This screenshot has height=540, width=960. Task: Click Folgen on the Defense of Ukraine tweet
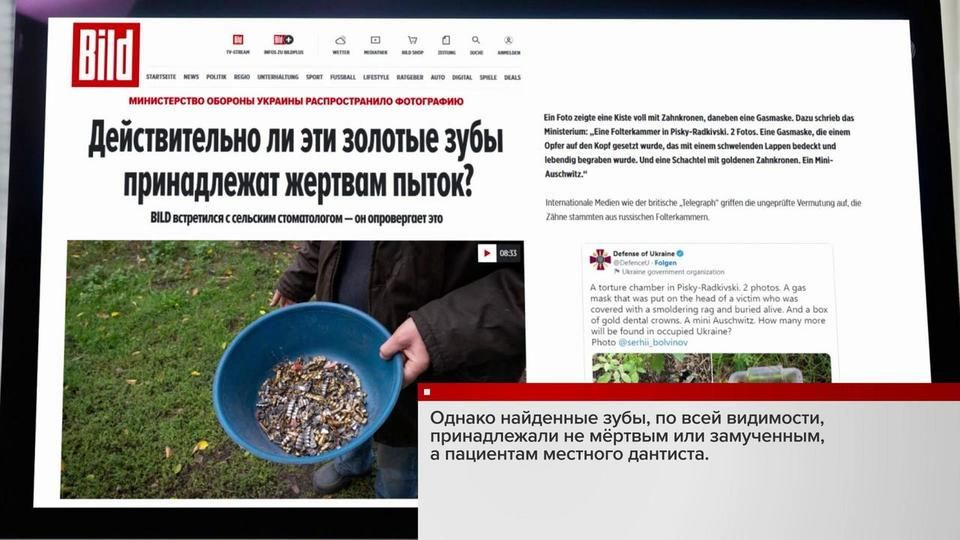coord(663,265)
